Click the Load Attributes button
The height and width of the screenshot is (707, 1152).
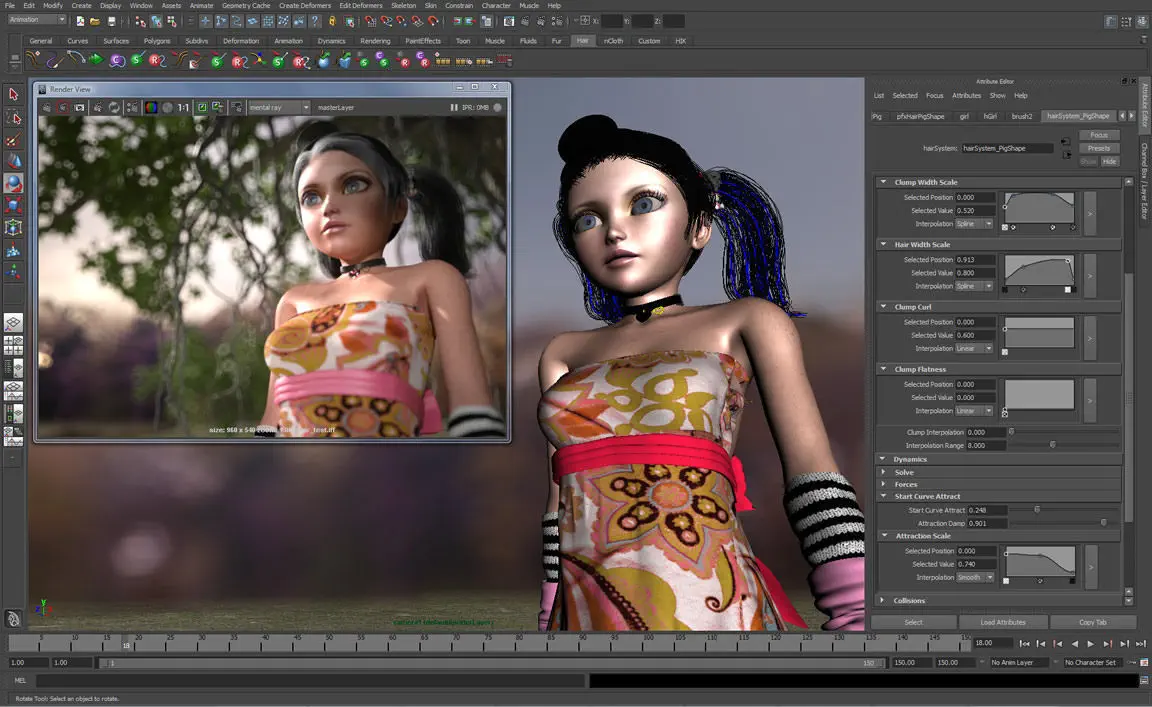tap(1004, 622)
